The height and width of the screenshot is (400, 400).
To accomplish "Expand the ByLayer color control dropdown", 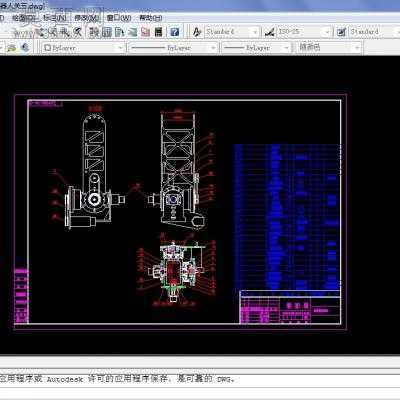I will (x=120, y=48).
